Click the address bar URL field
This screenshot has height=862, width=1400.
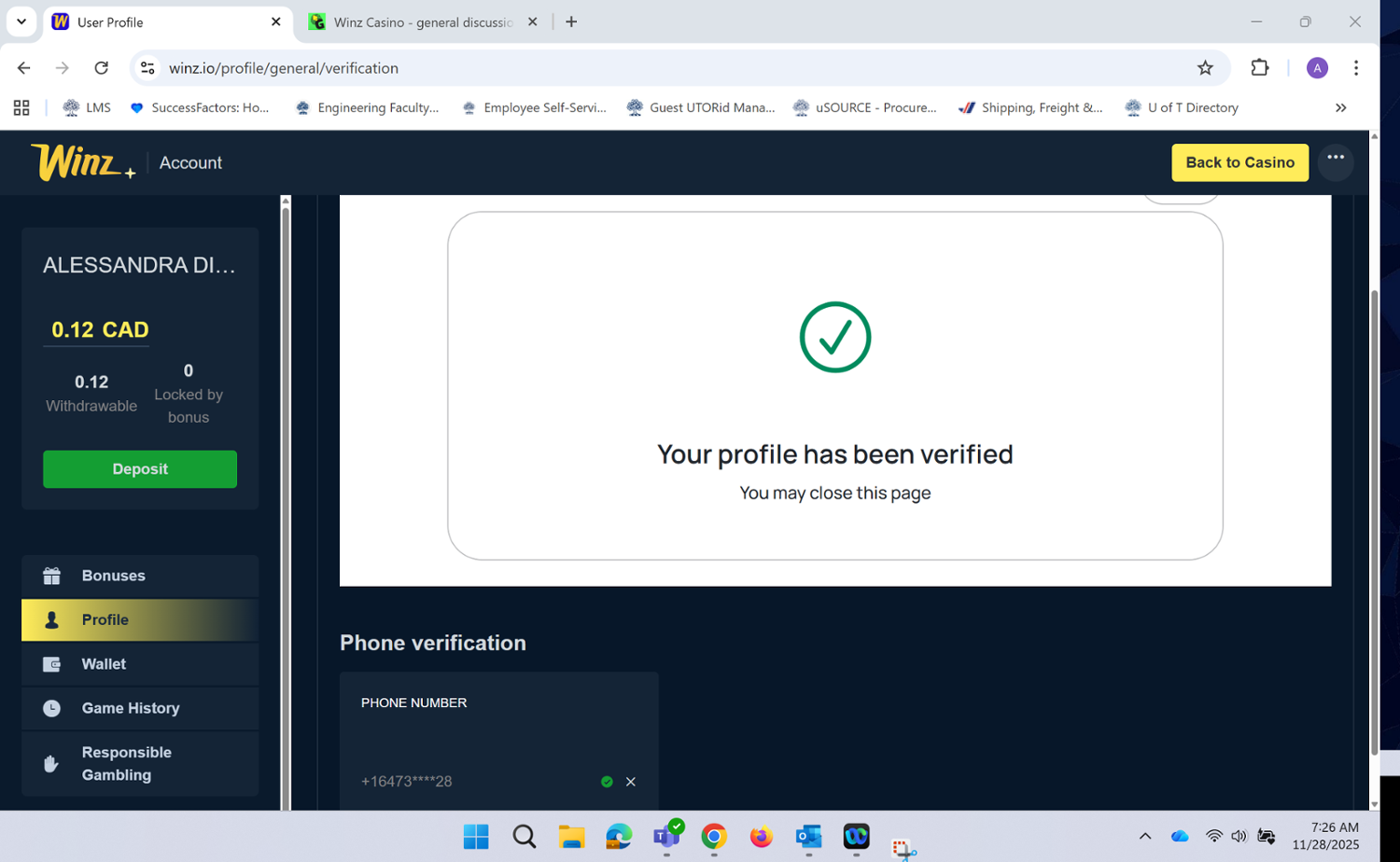click(653, 68)
